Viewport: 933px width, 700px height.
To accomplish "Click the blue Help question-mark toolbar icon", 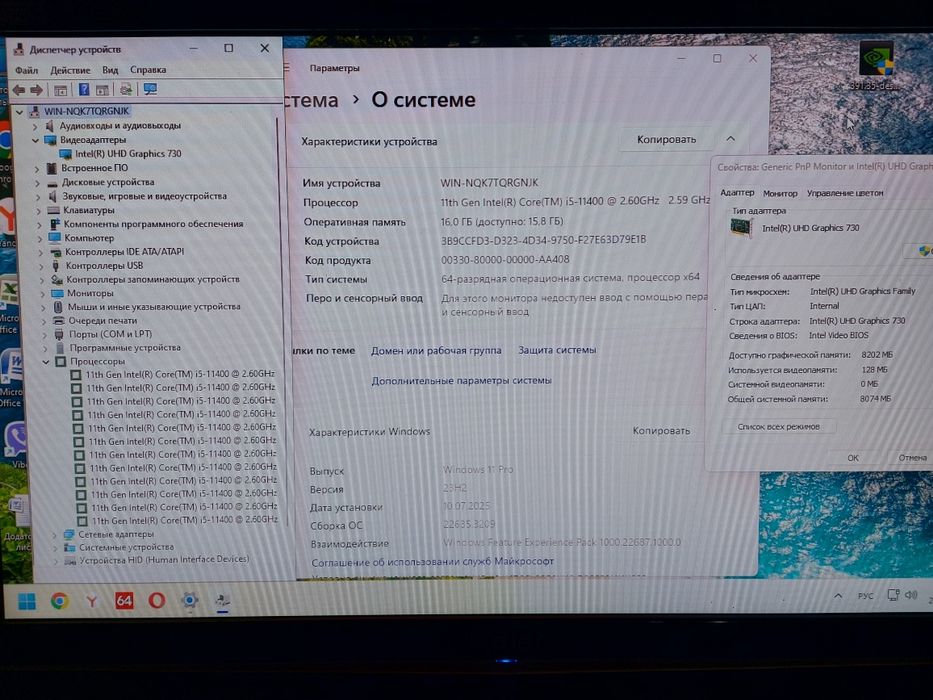I will coord(84,89).
